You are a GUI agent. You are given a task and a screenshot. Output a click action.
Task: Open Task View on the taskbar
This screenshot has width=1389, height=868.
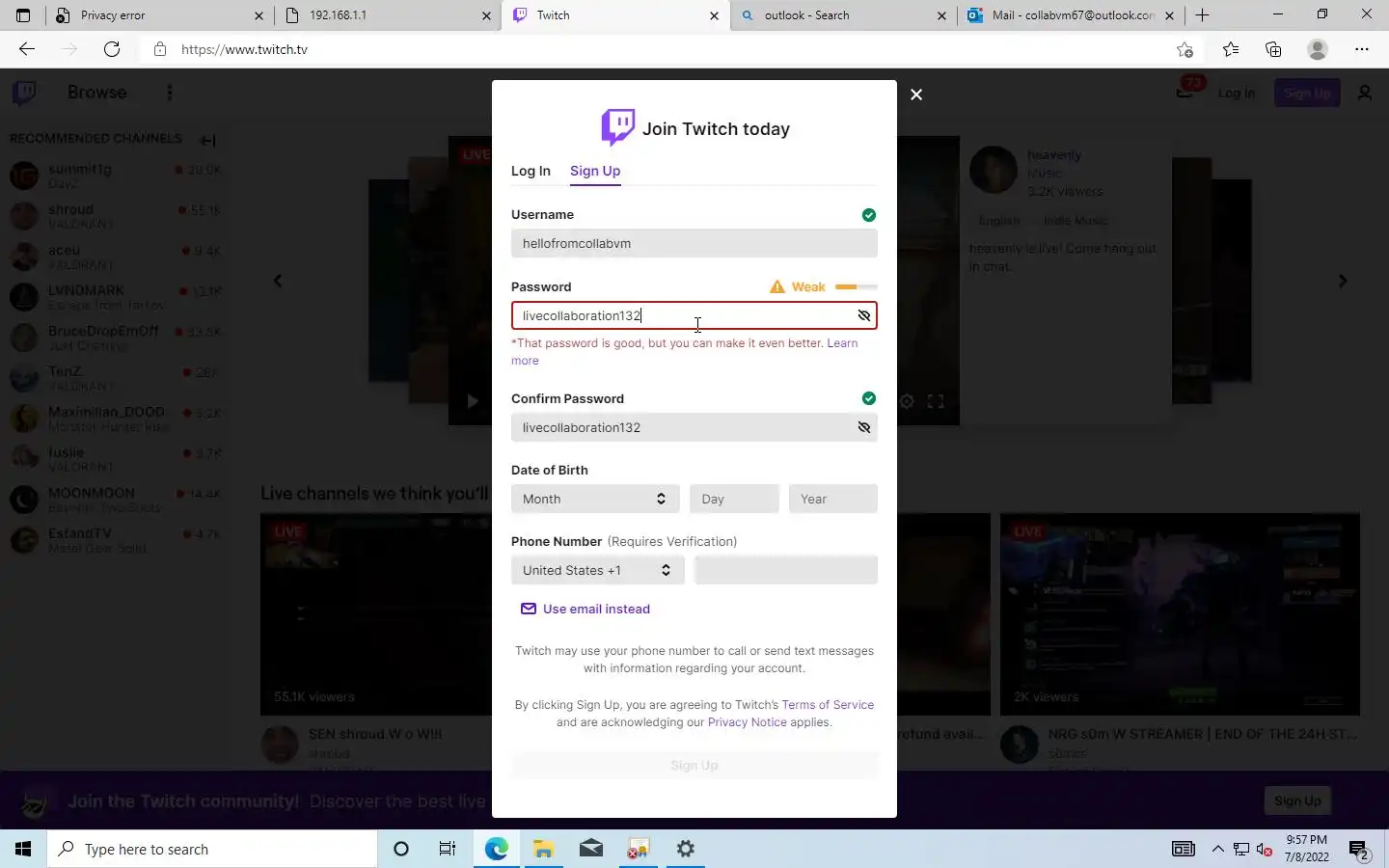448,849
